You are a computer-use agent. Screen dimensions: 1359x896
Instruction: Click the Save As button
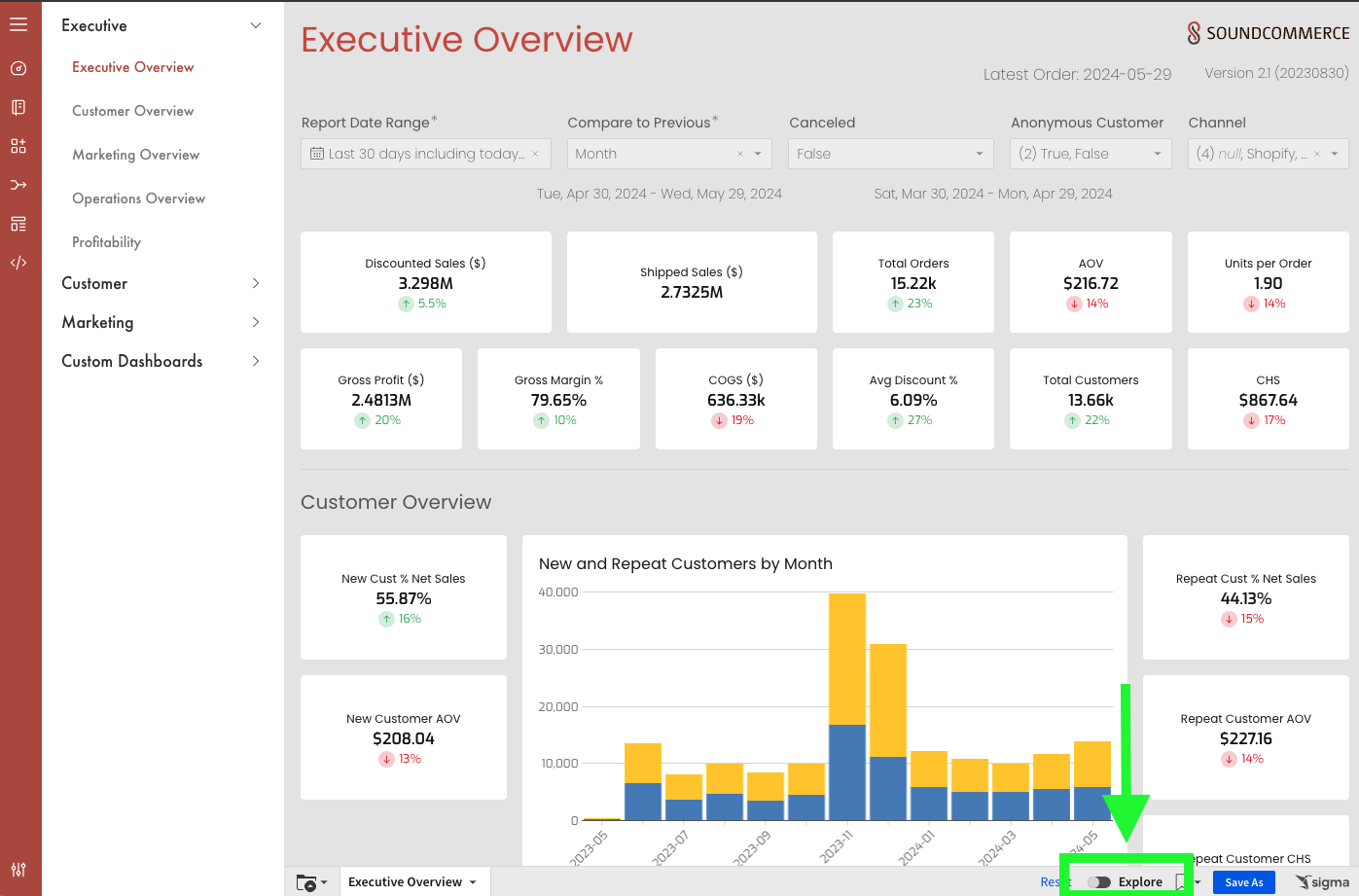pyautogui.click(x=1244, y=882)
